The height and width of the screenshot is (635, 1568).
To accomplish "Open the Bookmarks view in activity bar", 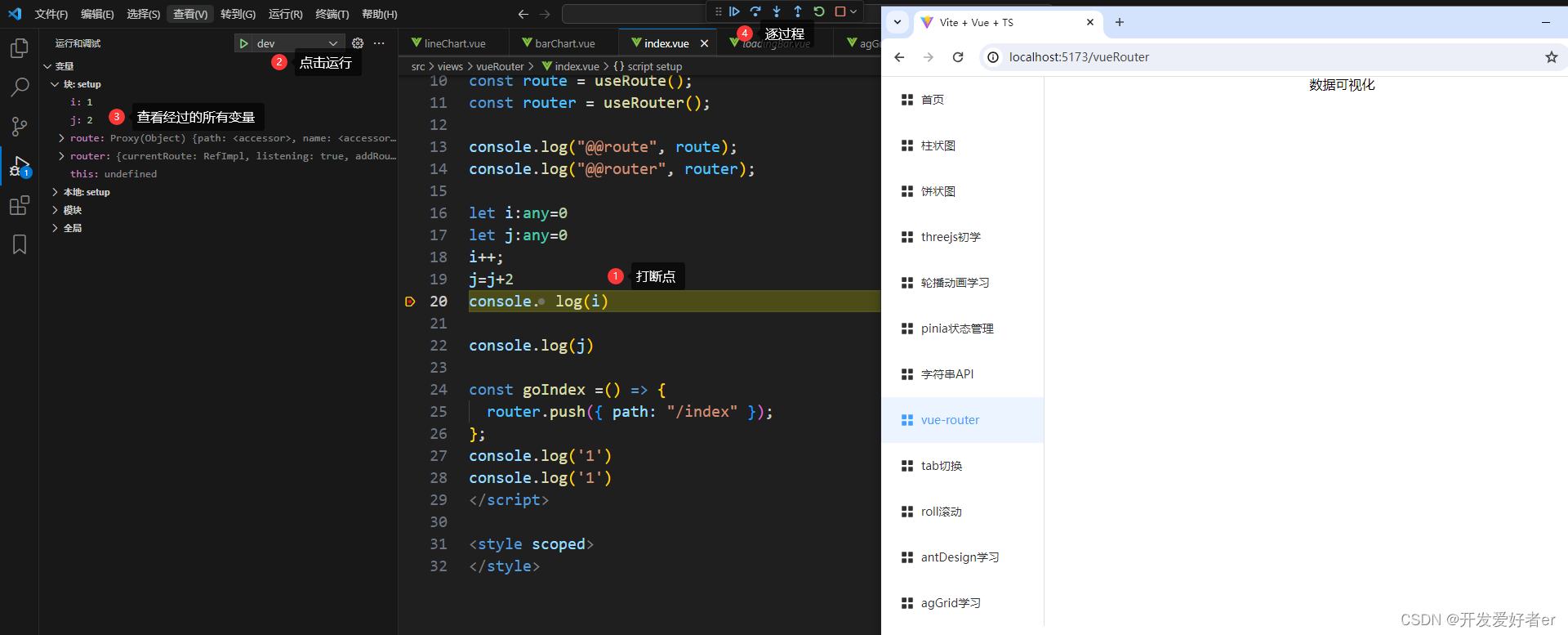I will 20,244.
